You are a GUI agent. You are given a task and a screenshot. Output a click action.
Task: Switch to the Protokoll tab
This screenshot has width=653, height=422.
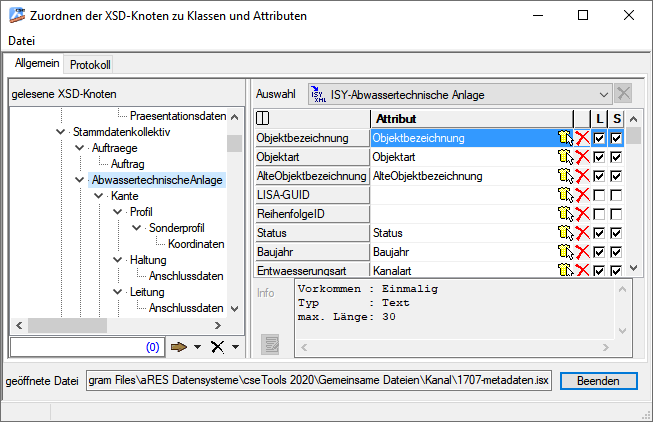(90, 64)
